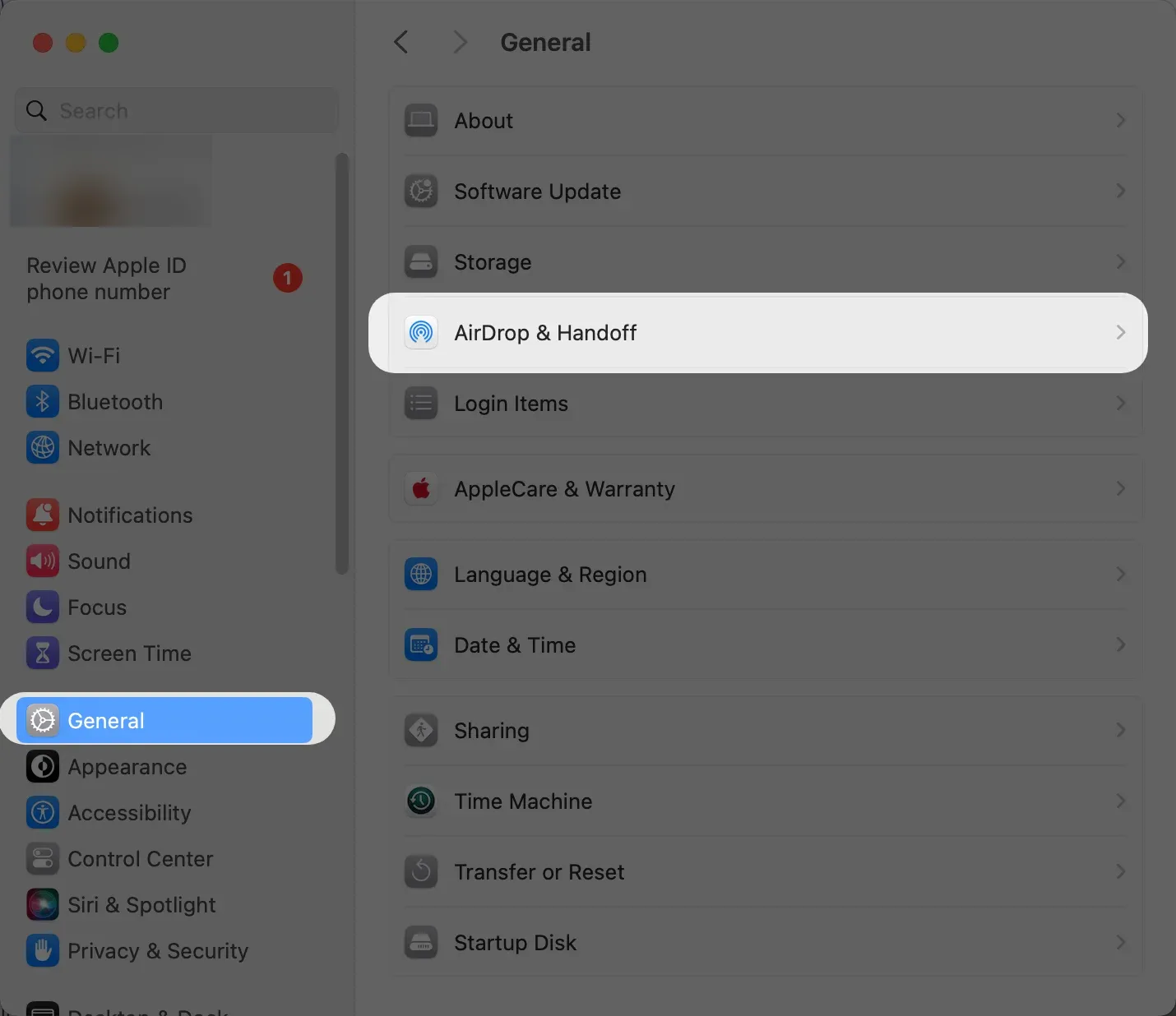This screenshot has height=1016, width=1176.
Task: Click the AirDrop & Handoff icon
Action: pyautogui.click(x=421, y=333)
